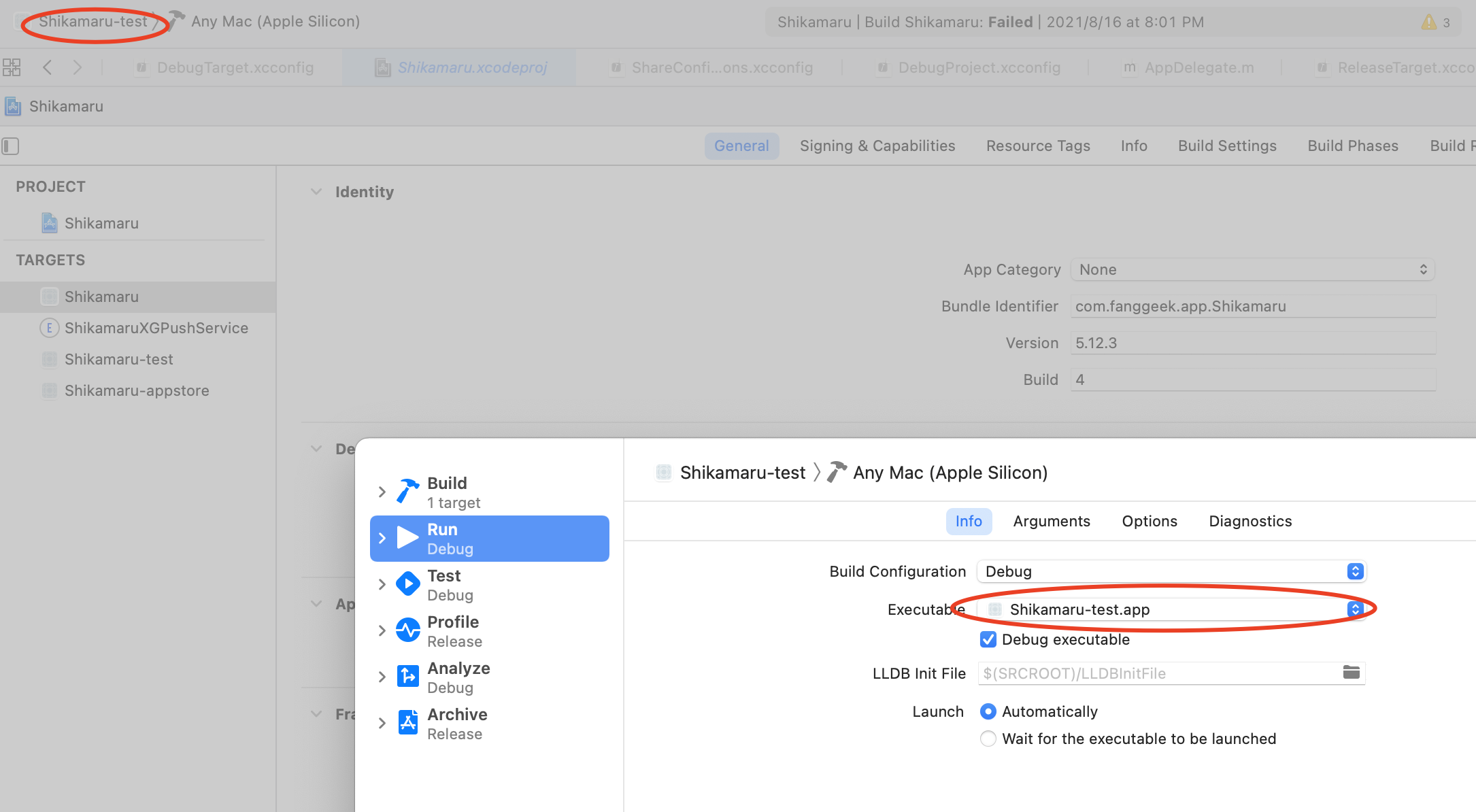The width and height of the screenshot is (1476, 812).
Task: Expand the Build action disclosure chevron
Action: click(382, 492)
